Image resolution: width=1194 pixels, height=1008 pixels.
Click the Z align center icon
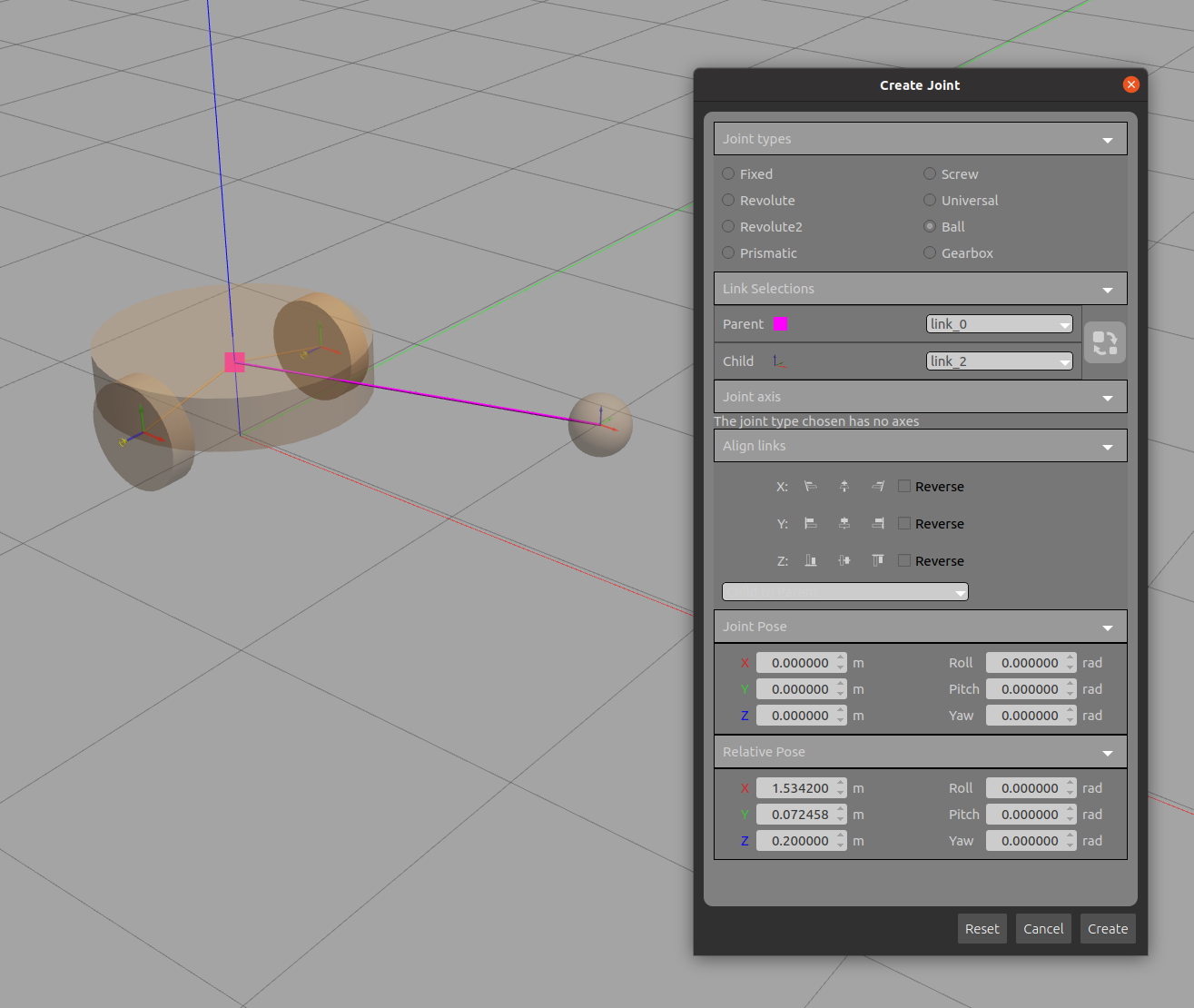tap(844, 561)
